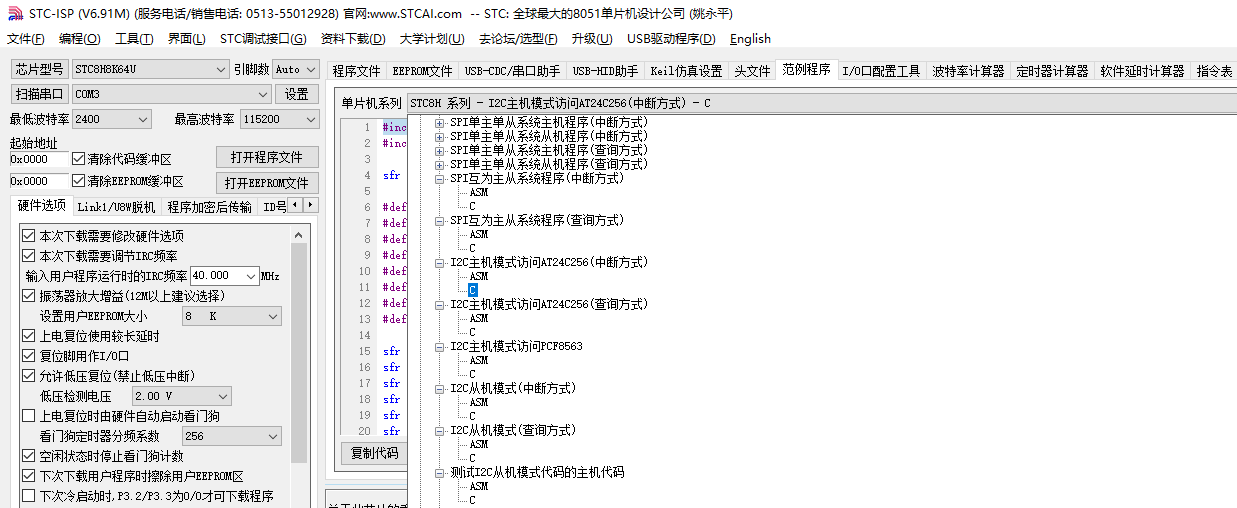Uncheck 清除代码缓冲区 checkbox
Image resolution: width=1237 pixels, height=508 pixels.
[79, 159]
